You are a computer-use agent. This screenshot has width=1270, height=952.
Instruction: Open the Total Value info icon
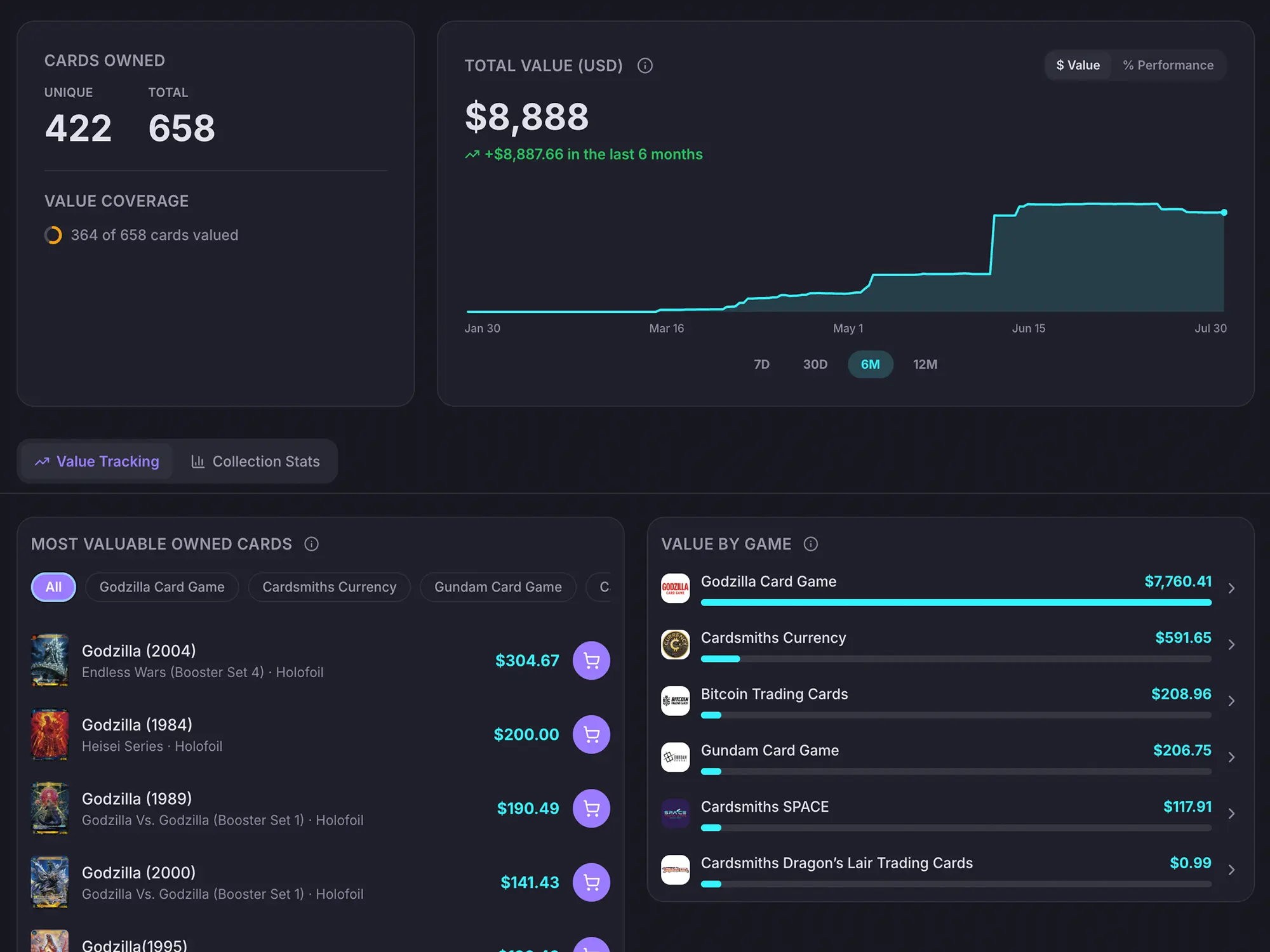645,66
